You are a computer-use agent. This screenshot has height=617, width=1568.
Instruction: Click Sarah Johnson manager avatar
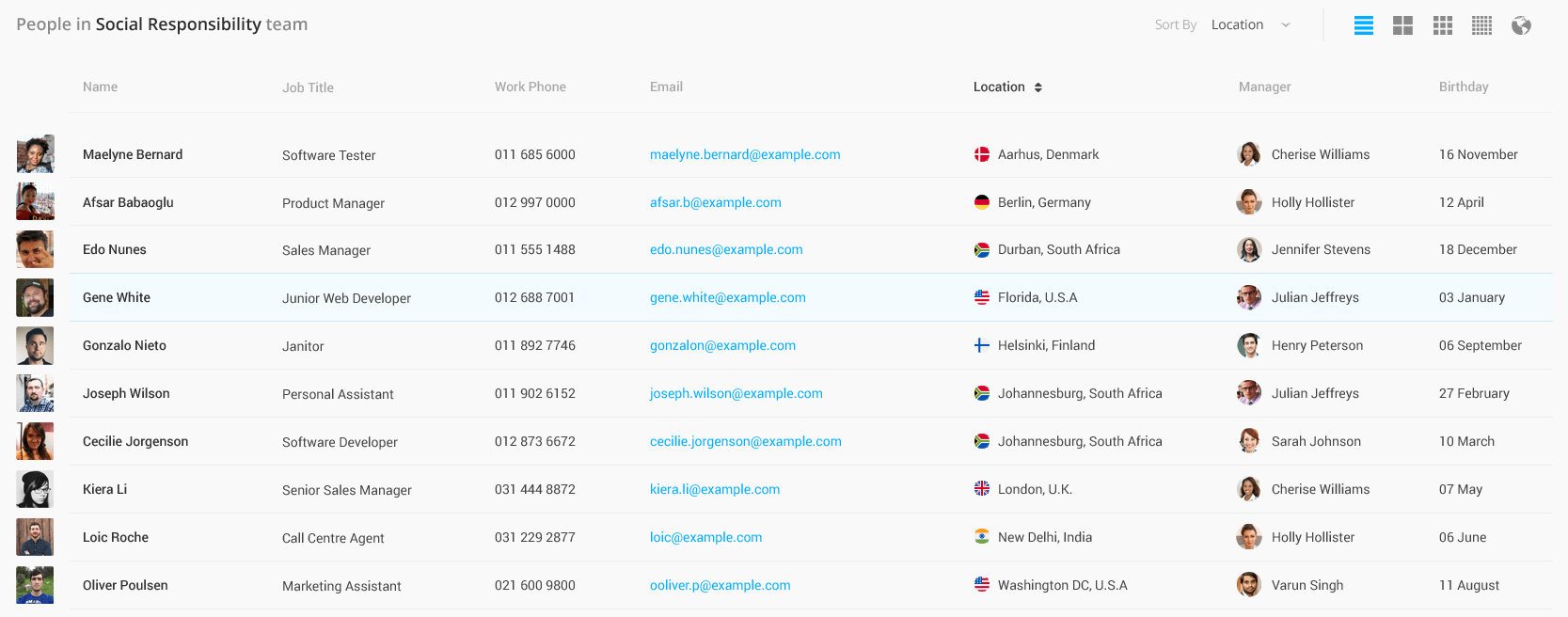pyautogui.click(x=1249, y=441)
